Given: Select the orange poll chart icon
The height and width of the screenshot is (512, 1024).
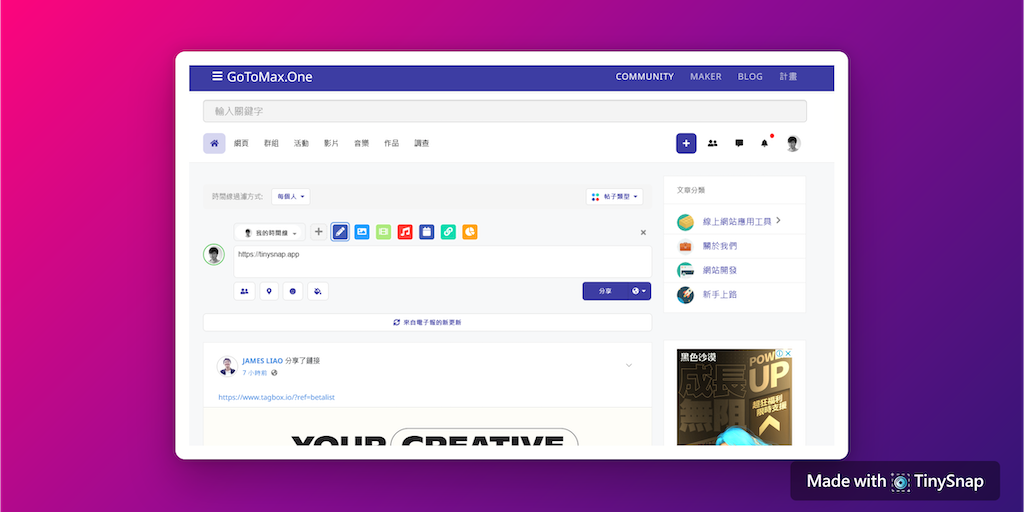Looking at the screenshot, I should pos(470,232).
